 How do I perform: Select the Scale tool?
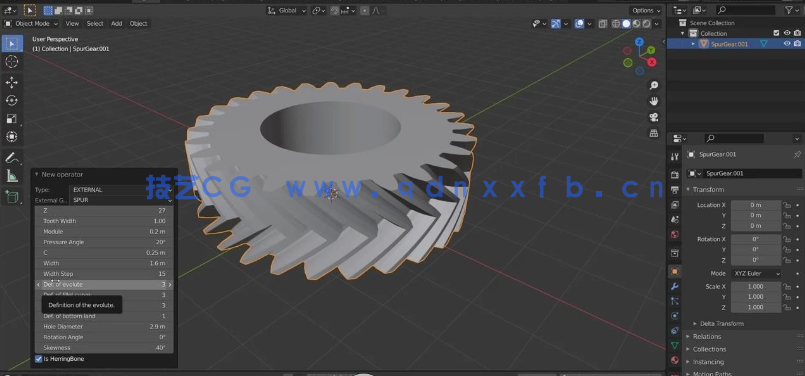tap(11, 119)
